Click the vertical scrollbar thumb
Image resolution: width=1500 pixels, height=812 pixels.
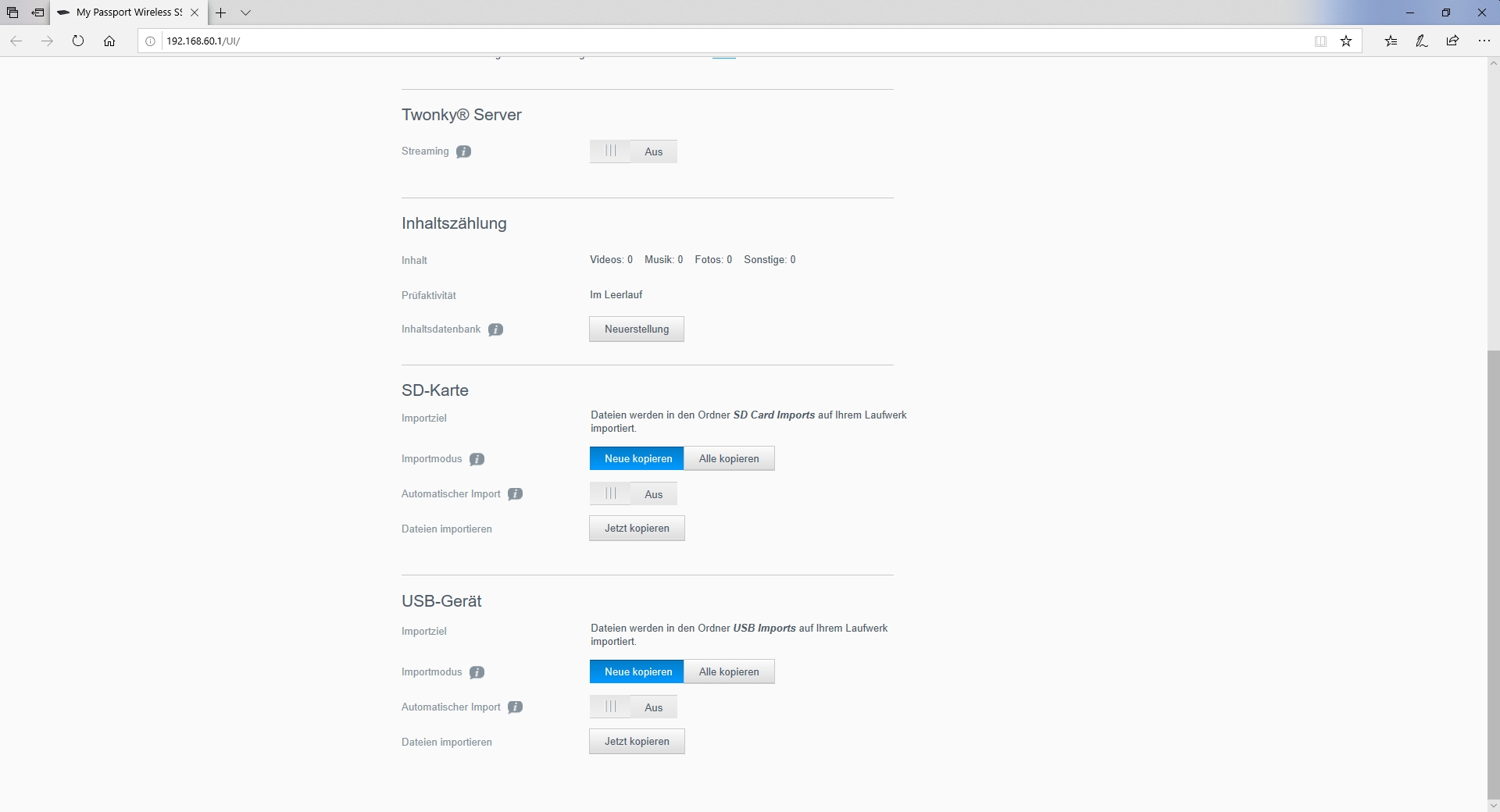(1493, 574)
